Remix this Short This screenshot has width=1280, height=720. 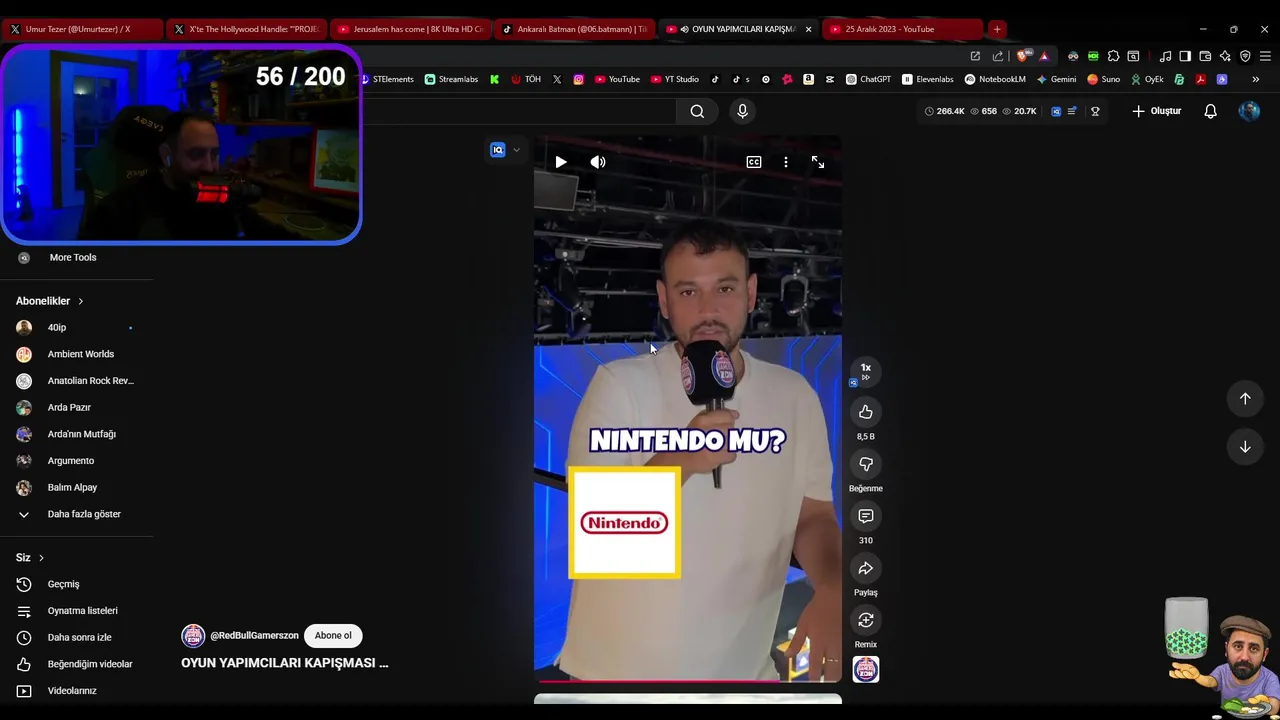(x=866, y=620)
